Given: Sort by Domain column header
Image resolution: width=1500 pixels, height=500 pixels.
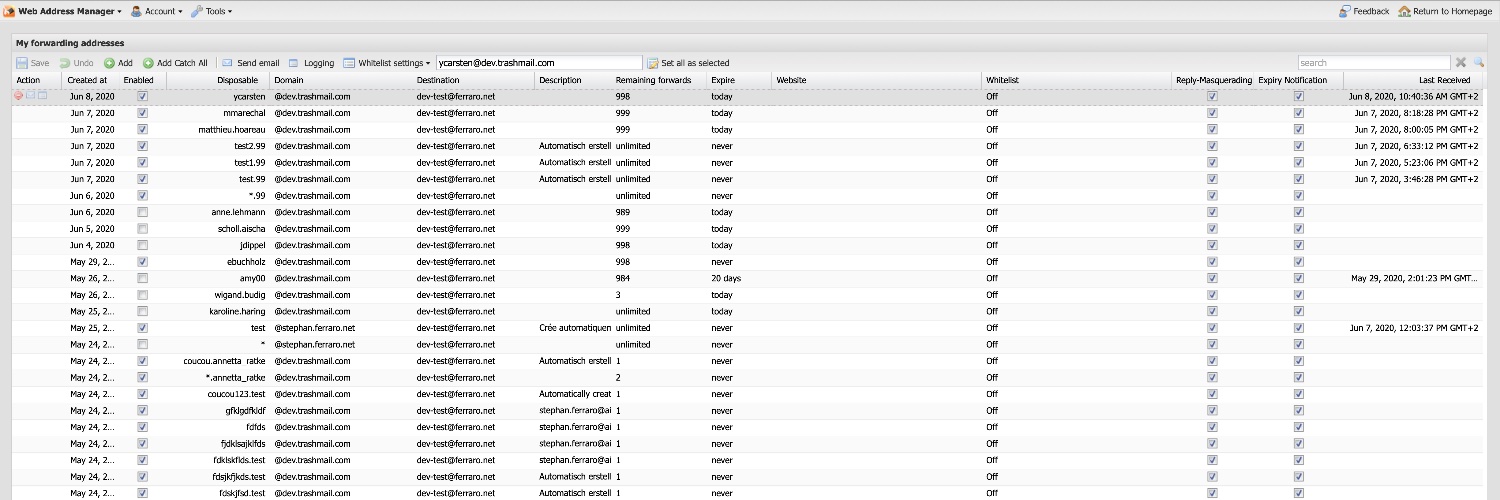Looking at the screenshot, I should click(x=341, y=80).
